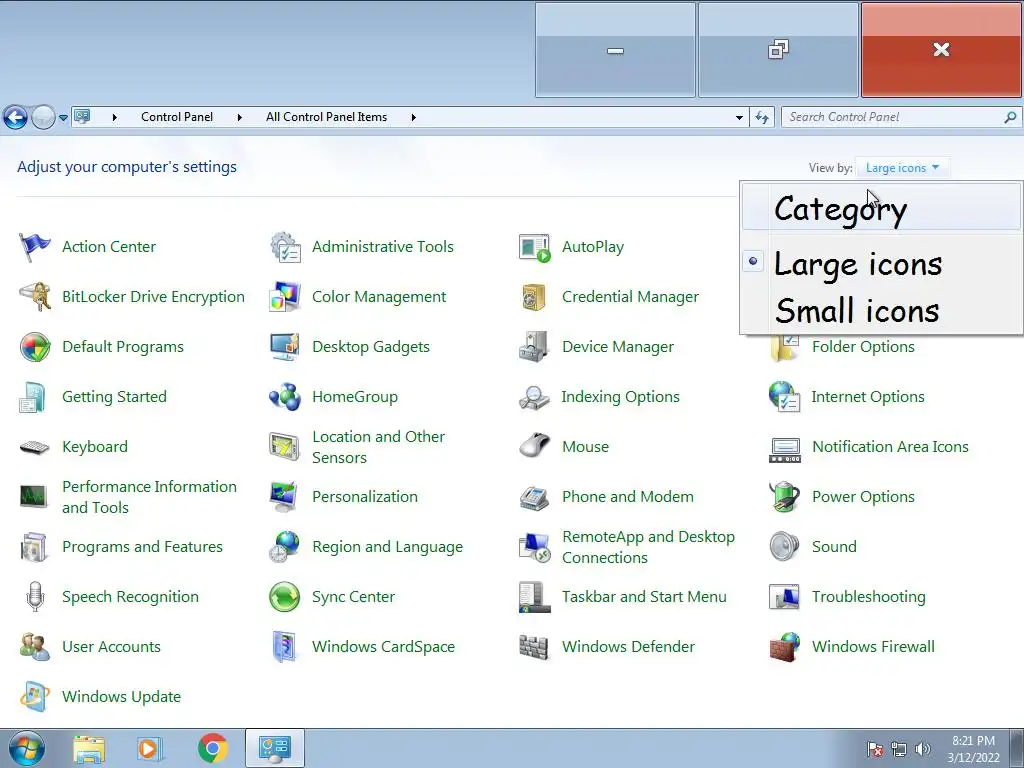Refresh the Control Panel address bar

click(761, 118)
